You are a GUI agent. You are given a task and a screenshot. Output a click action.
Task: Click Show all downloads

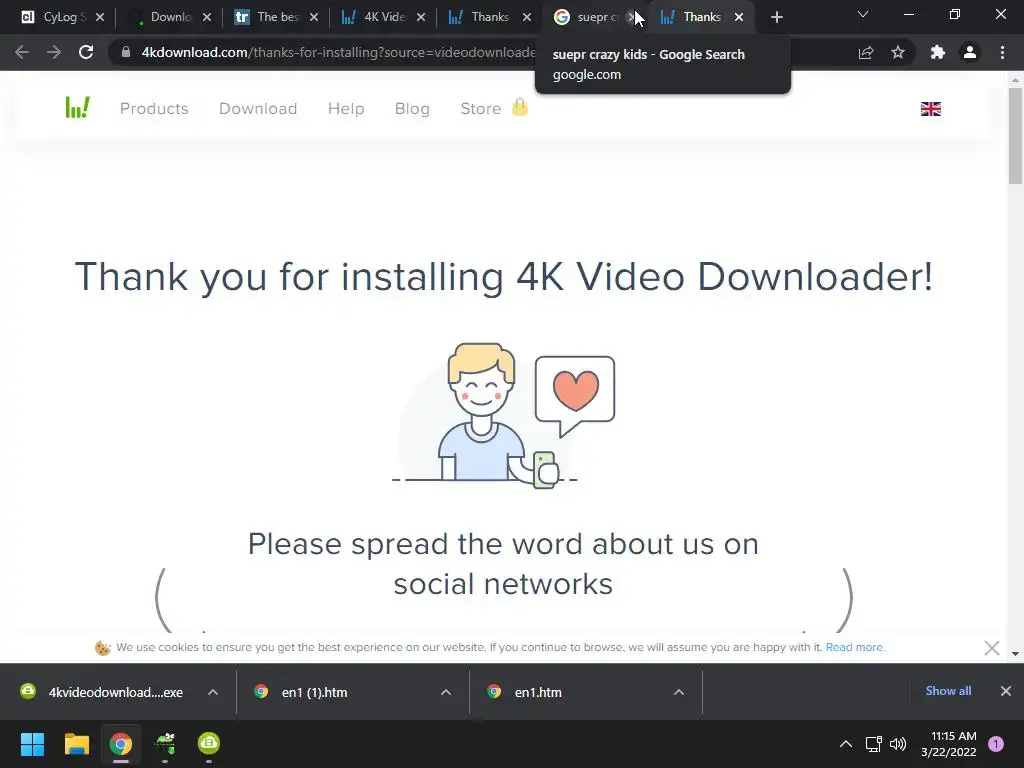tap(948, 691)
